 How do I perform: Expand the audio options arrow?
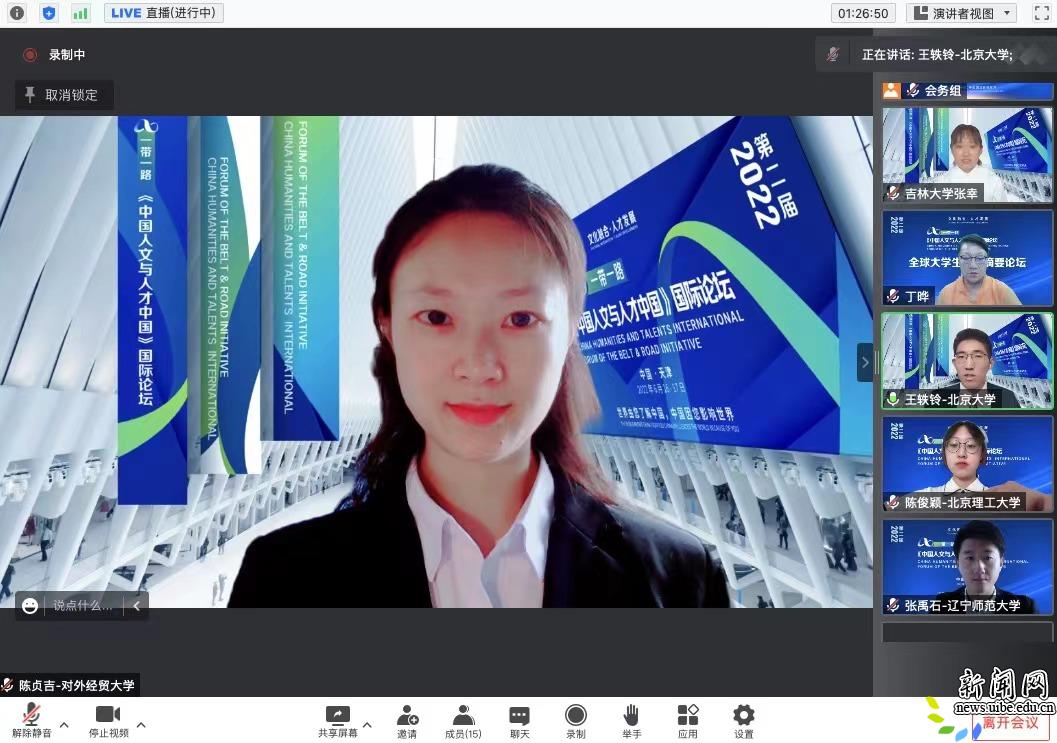(64, 724)
